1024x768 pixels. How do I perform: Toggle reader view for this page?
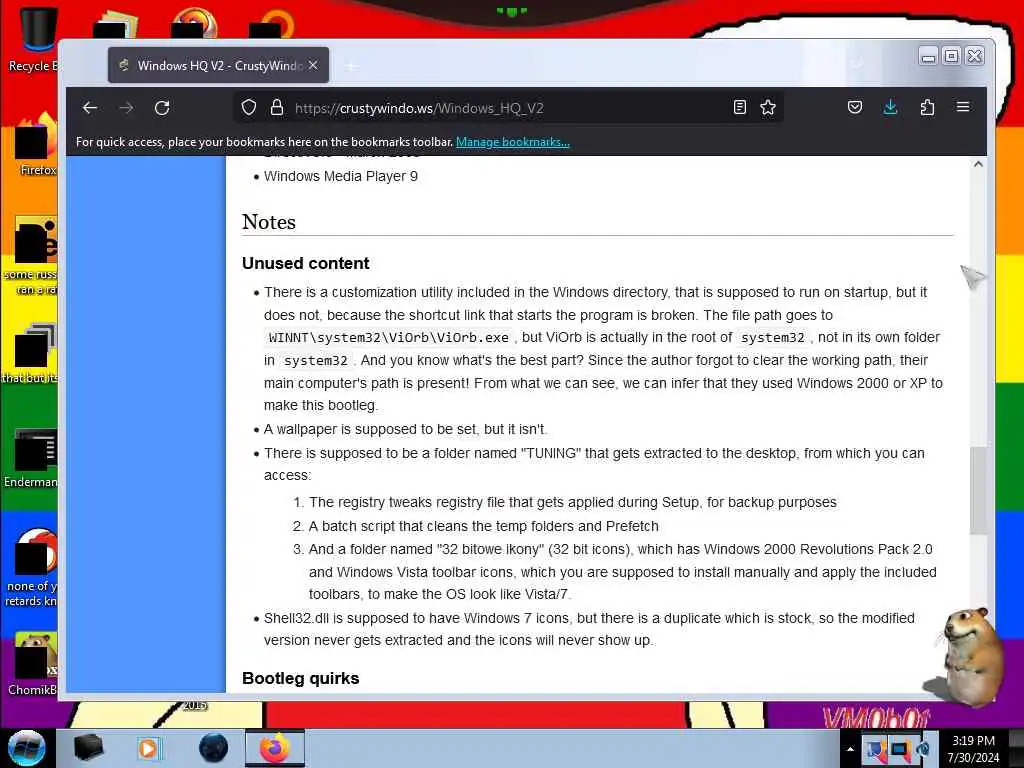(x=740, y=108)
